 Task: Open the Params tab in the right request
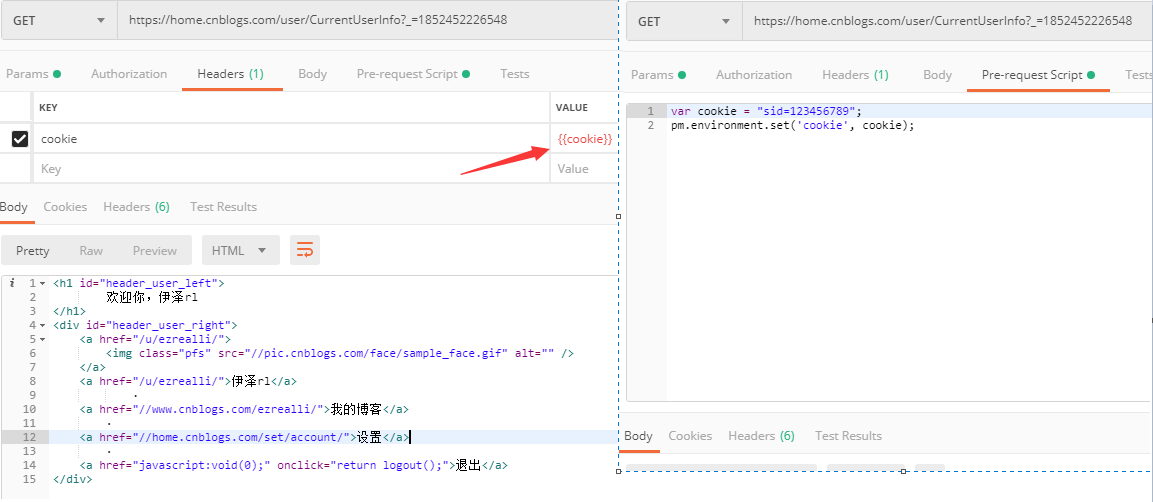click(653, 75)
